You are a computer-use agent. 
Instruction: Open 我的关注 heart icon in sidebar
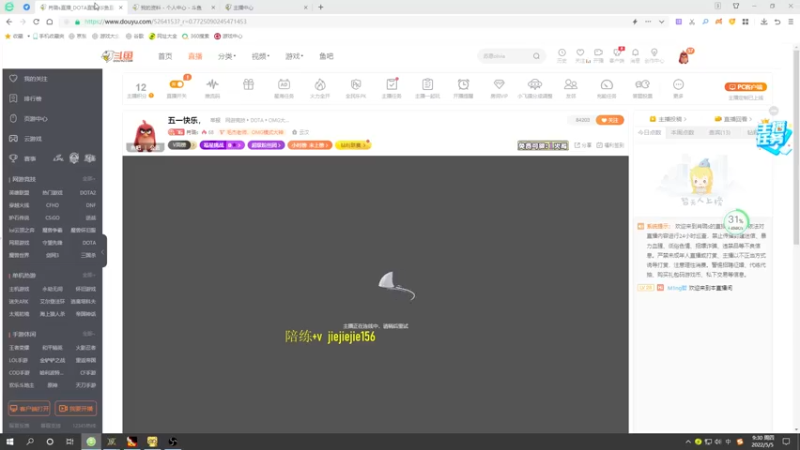tap(13, 79)
